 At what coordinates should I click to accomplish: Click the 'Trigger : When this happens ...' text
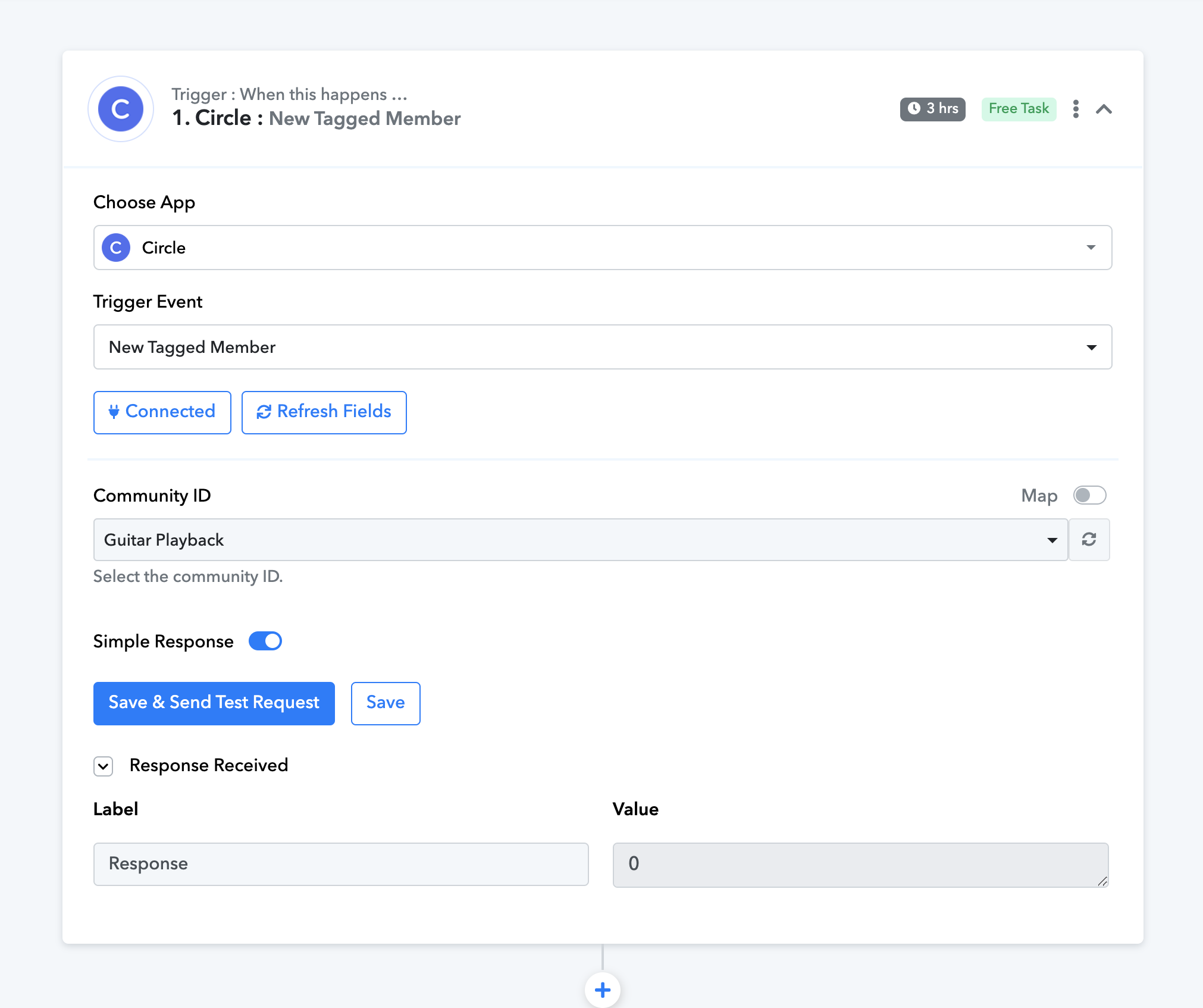[x=290, y=94]
